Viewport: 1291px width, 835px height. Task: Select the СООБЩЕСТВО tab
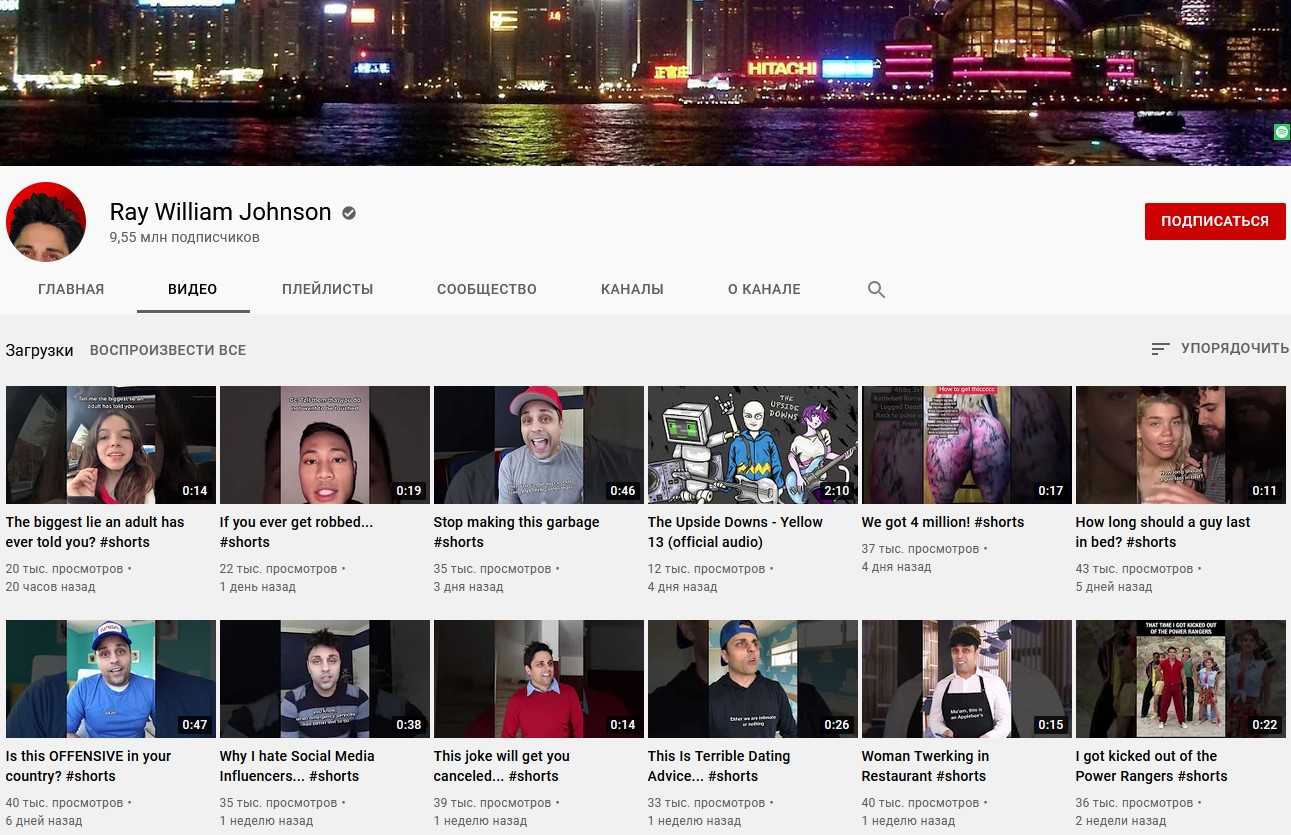click(x=486, y=289)
